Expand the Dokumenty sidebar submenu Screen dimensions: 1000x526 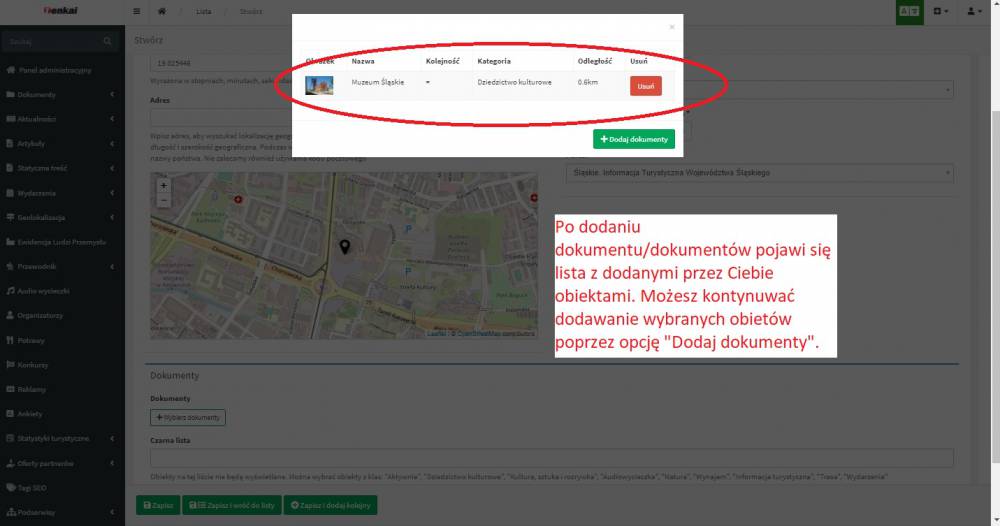(x=62, y=95)
